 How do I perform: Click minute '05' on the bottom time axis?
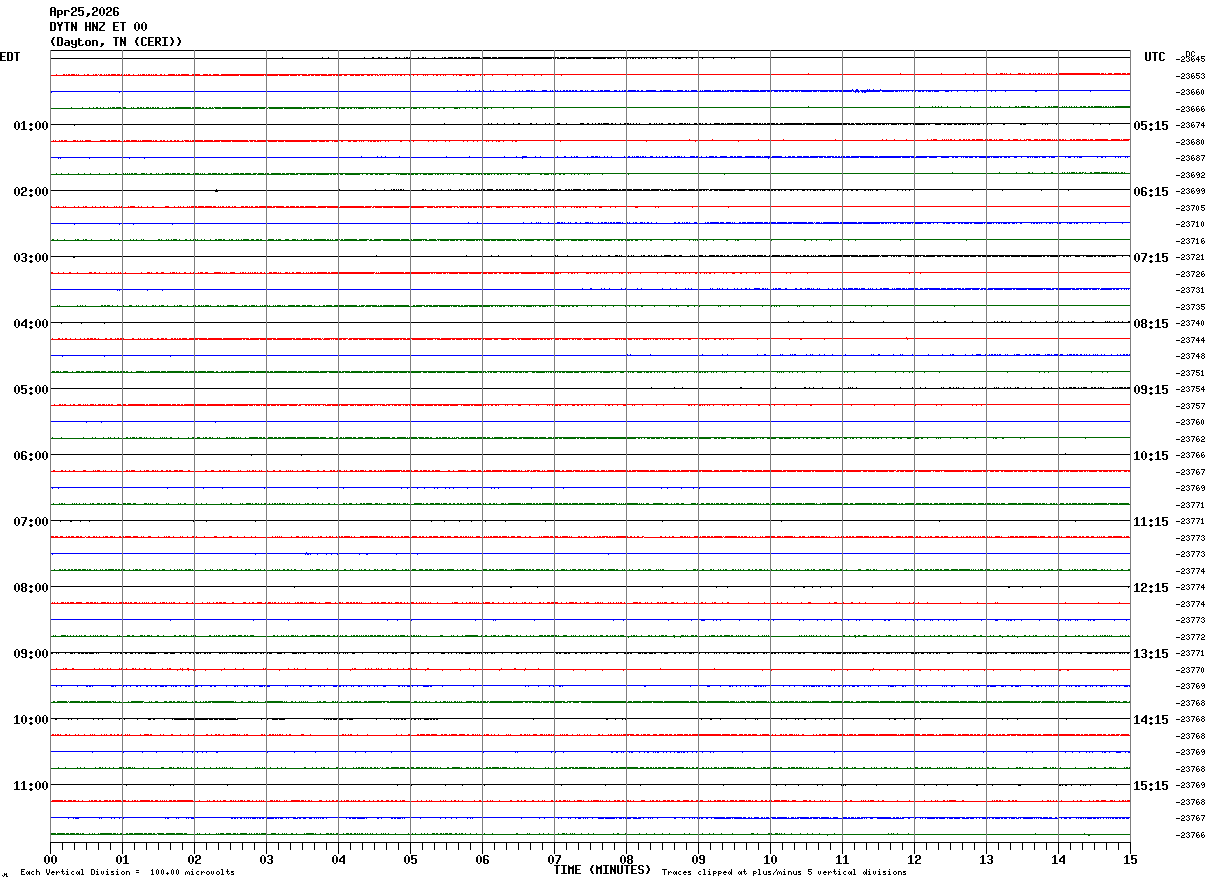click(x=410, y=859)
